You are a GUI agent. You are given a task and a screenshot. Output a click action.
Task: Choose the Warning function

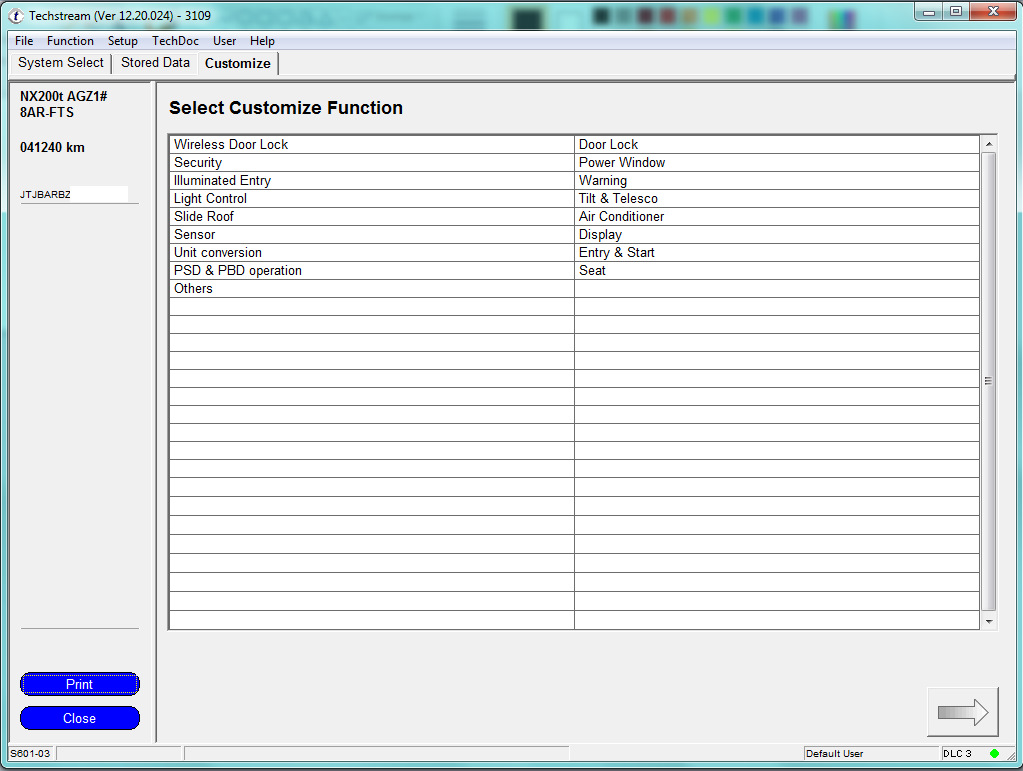tap(776, 181)
